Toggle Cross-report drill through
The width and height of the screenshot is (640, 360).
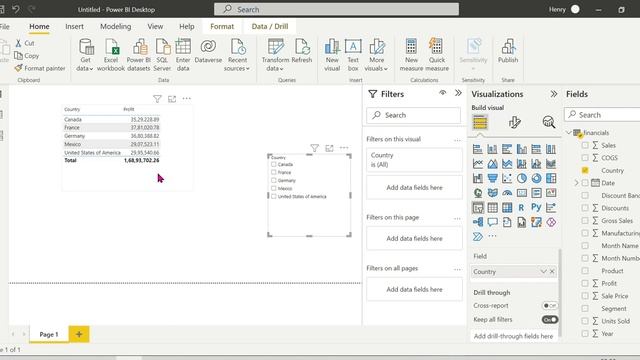click(550, 305)
